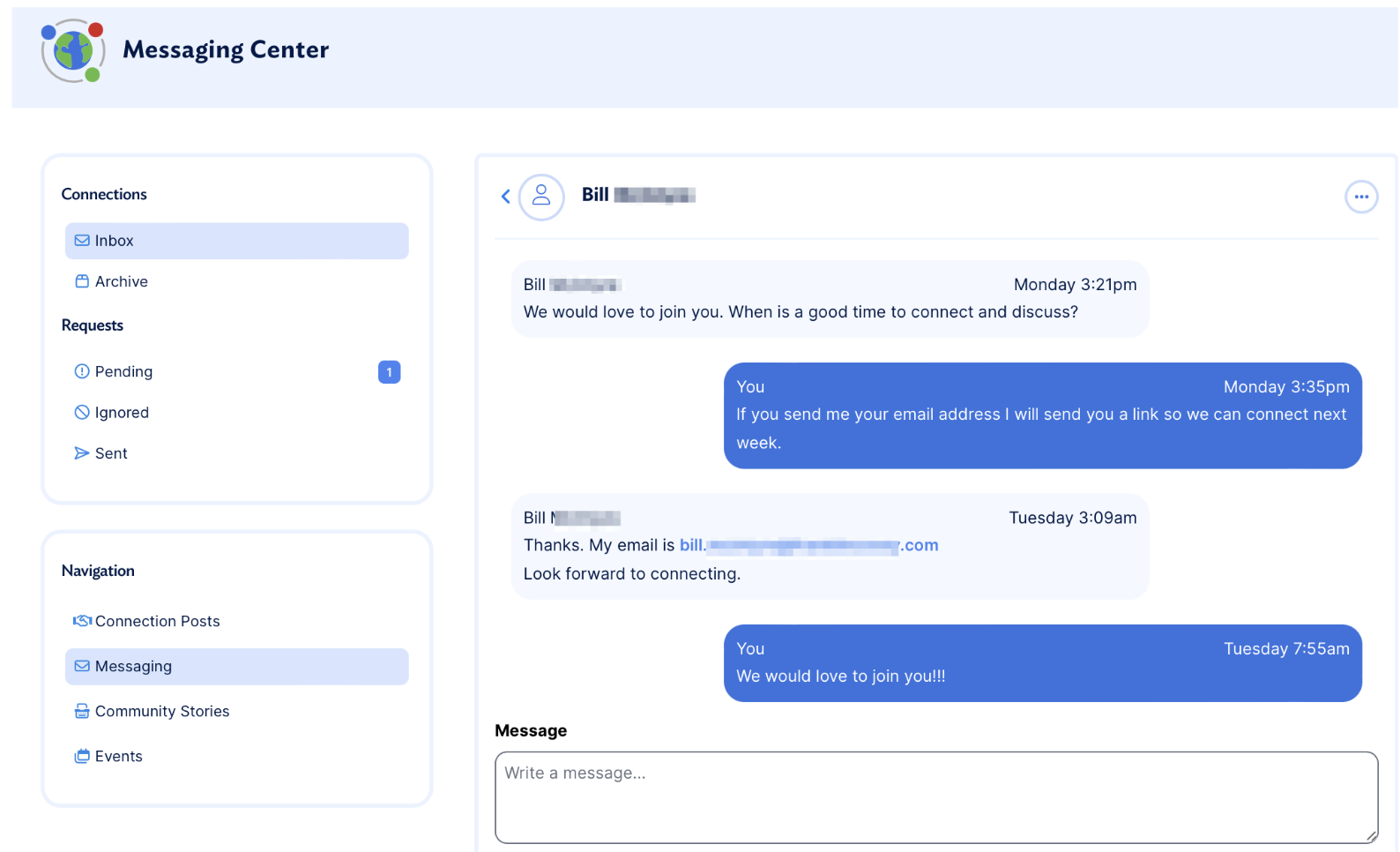This screenshot has width=1400, height=852.
Task: Open the three-dot conversation options menu
Action: (1360, 197)
